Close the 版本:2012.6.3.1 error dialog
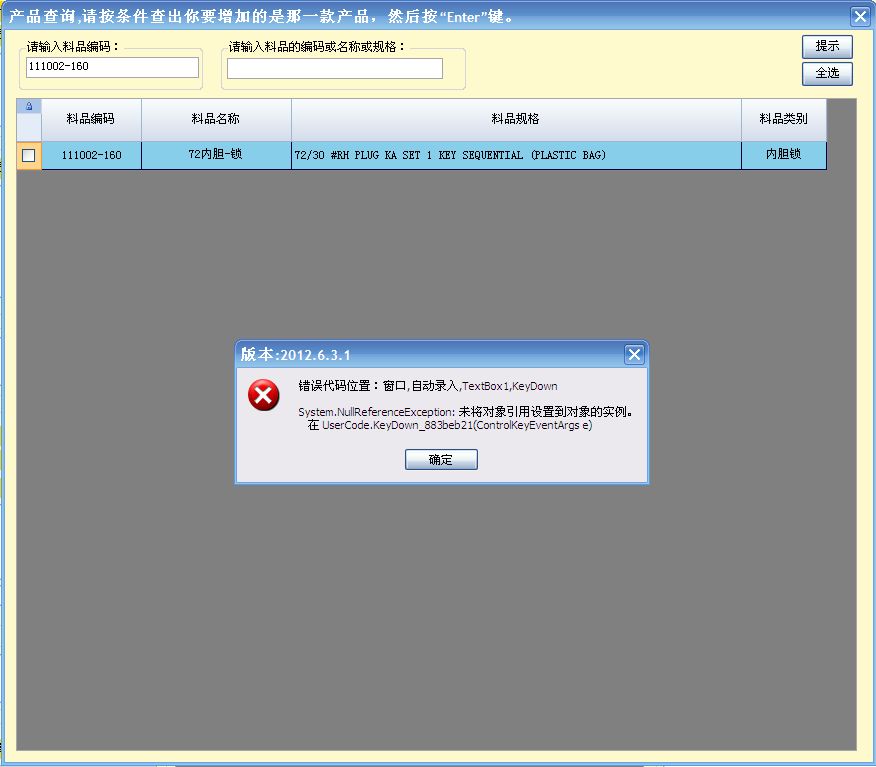 tap(634, 354)
